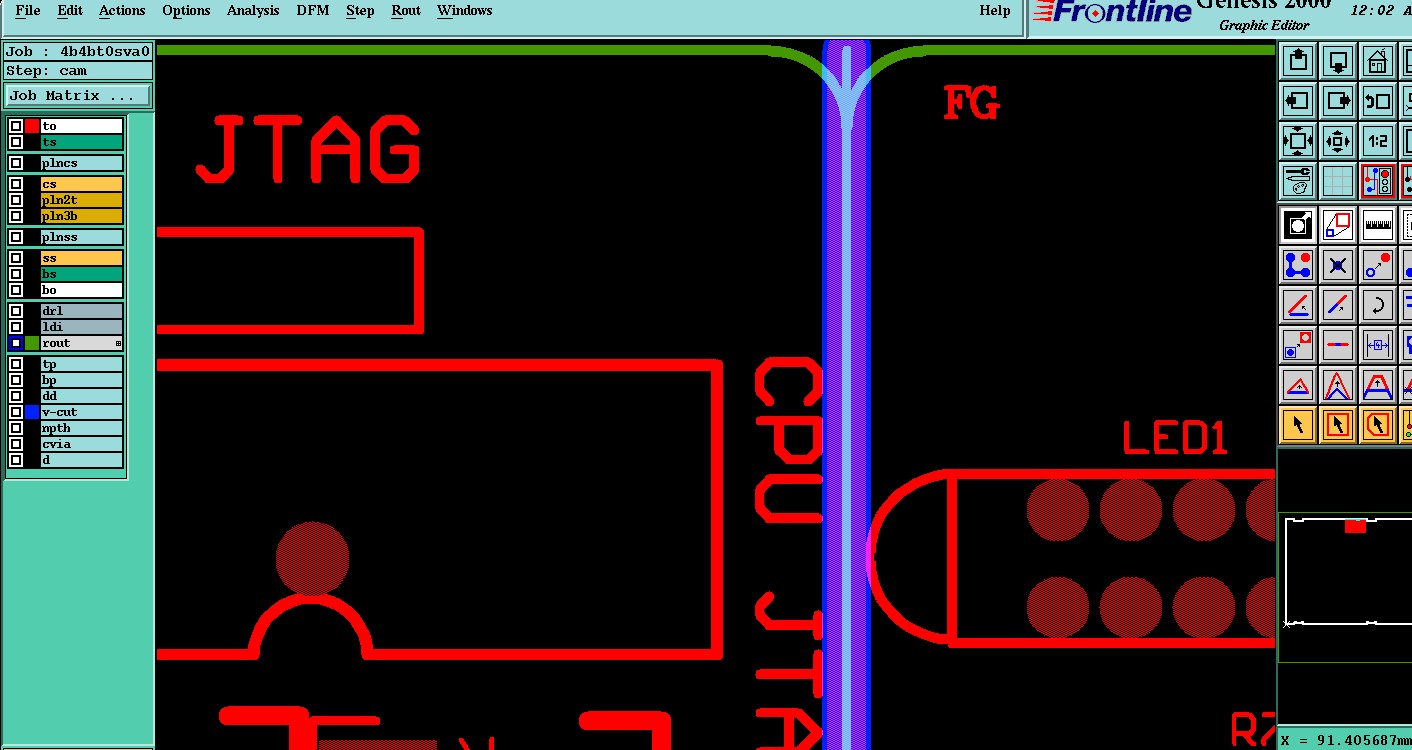The image size is (1412, 750).
Task: Open the DFM menu
Action: tap(313, 11)
